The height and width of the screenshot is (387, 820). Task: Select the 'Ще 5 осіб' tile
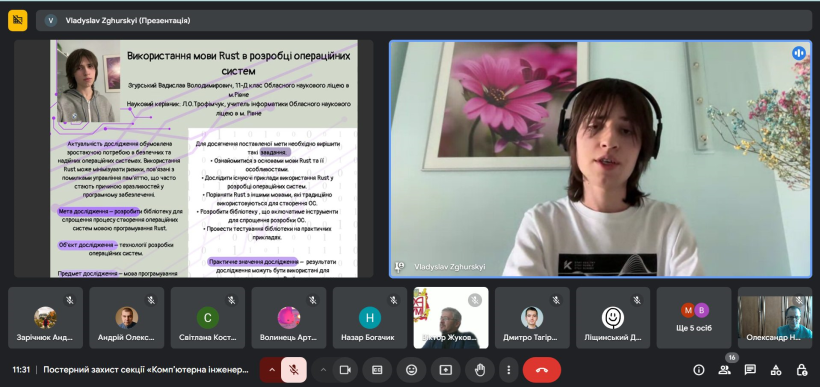pos(694,317)
